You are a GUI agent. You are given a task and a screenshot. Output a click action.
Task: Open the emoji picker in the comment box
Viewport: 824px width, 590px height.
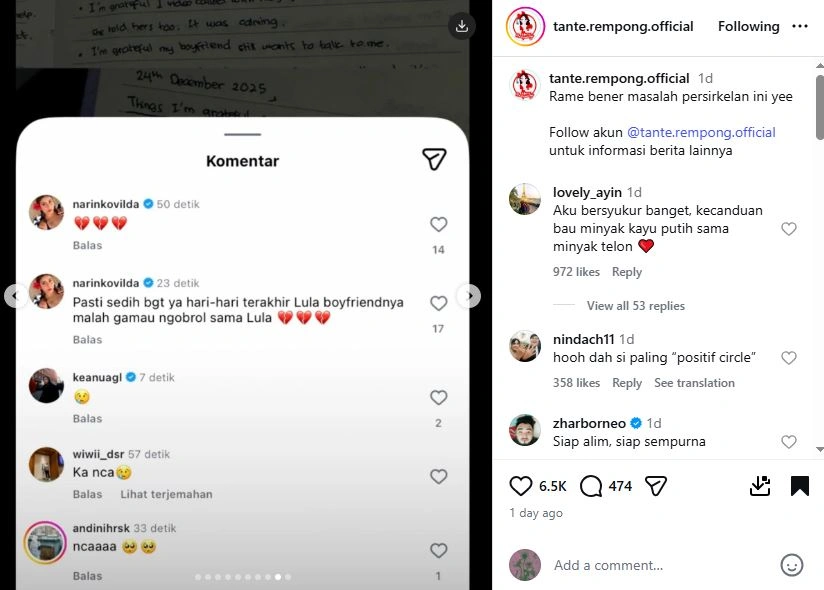(794, 565)
